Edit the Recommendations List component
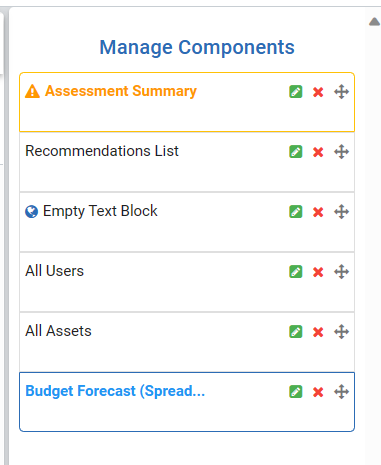This screenshot has width=381, height=465. click(x=296, y=152)
